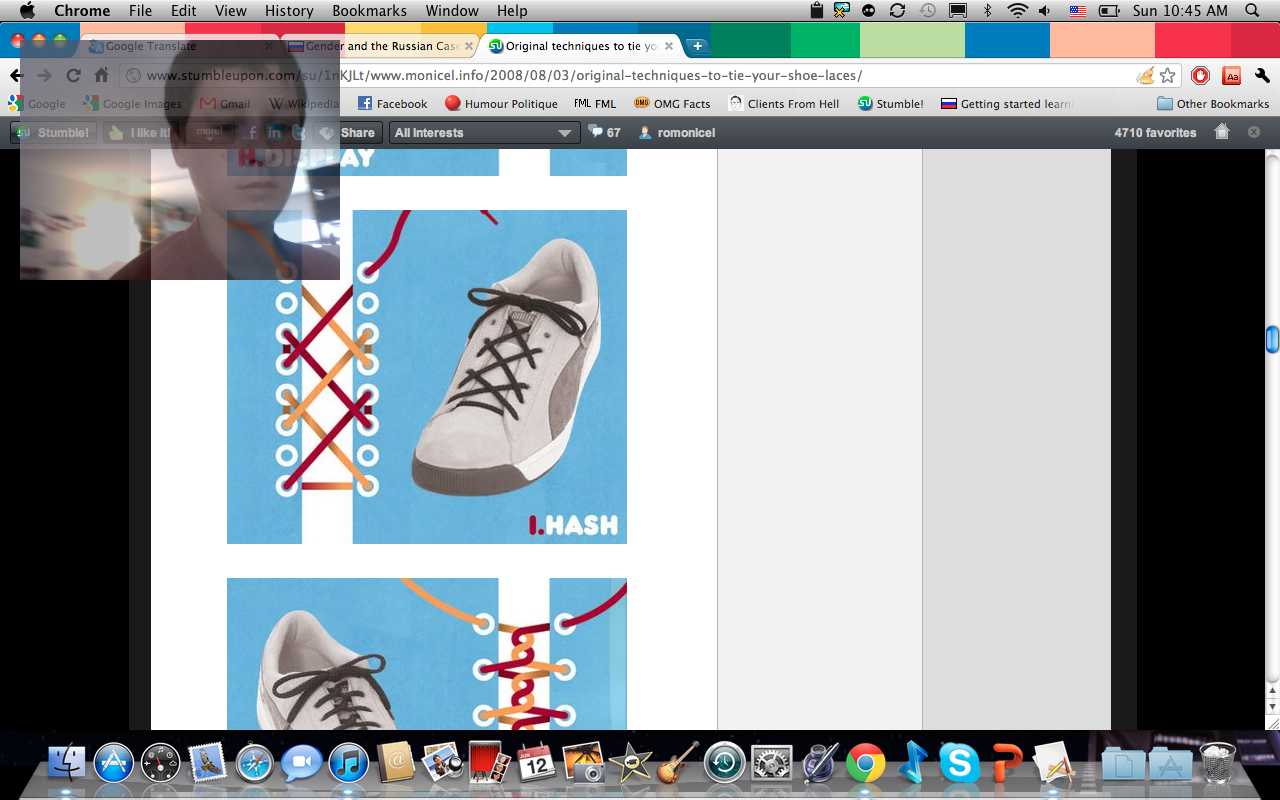Image resolution: width=1280 pixels, height=800 pixels.
Task: Open the Window menu in menu bar
Action: [452, 11]
